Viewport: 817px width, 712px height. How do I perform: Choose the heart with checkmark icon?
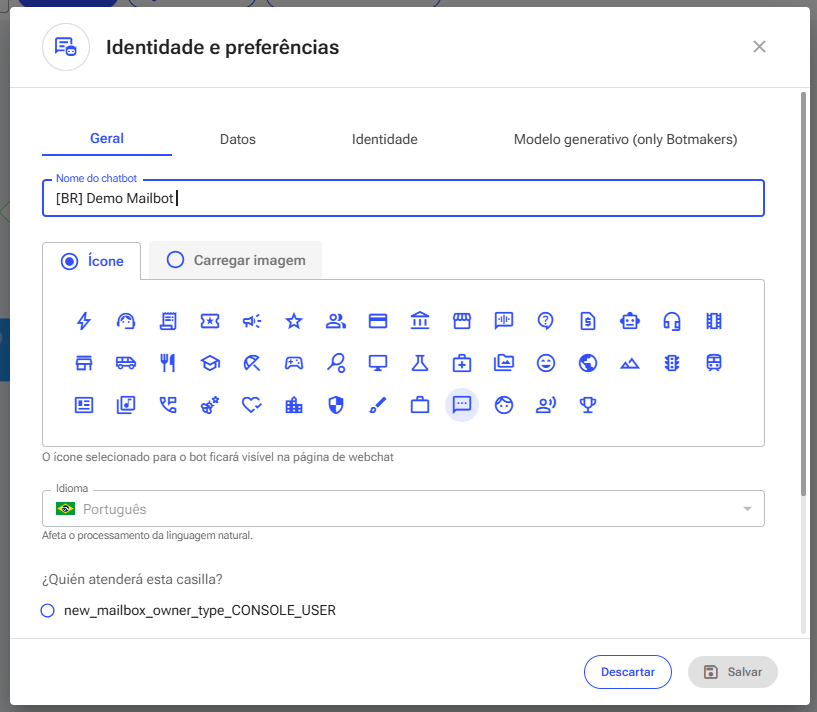click(x=252, y=405)
